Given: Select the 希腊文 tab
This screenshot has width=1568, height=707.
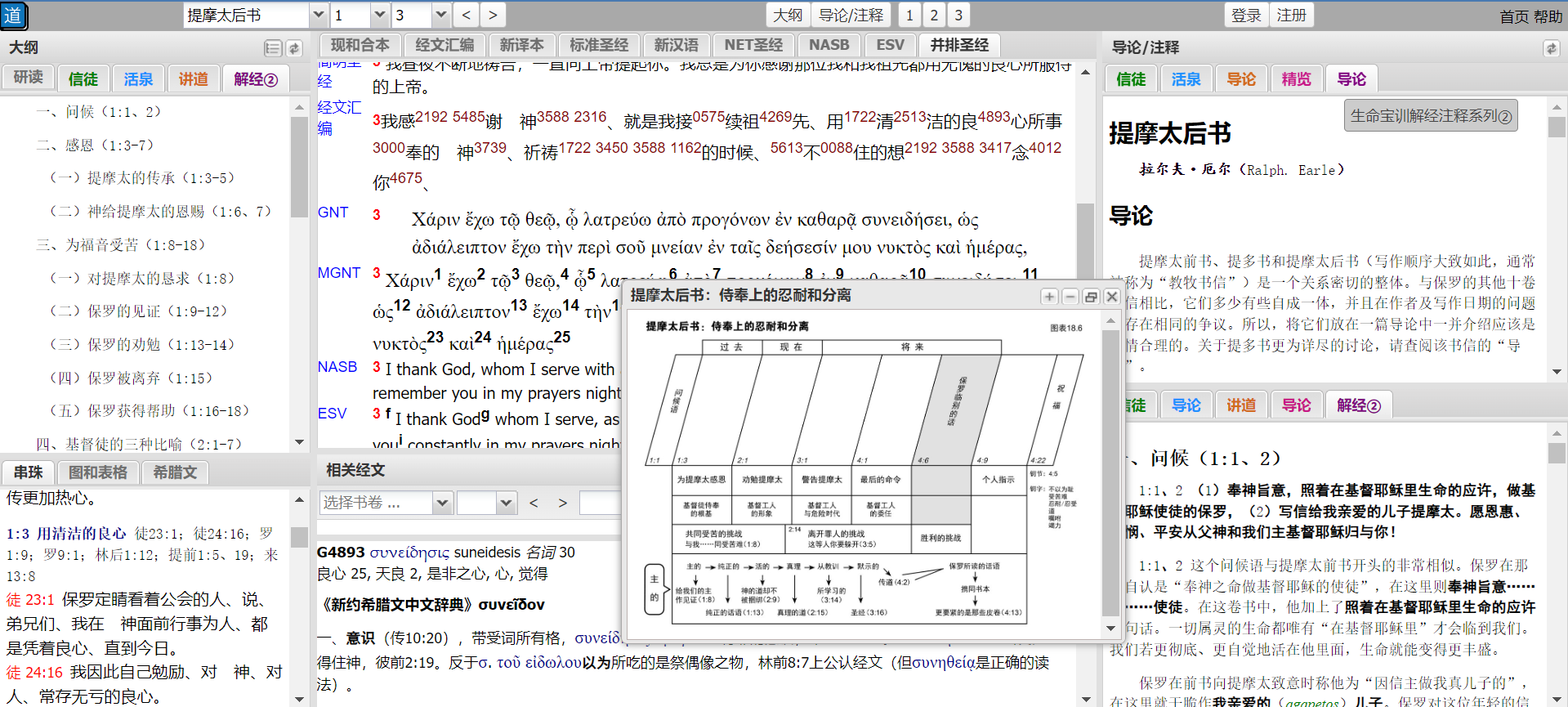Looking at the screenshot, I should point(175,472).
